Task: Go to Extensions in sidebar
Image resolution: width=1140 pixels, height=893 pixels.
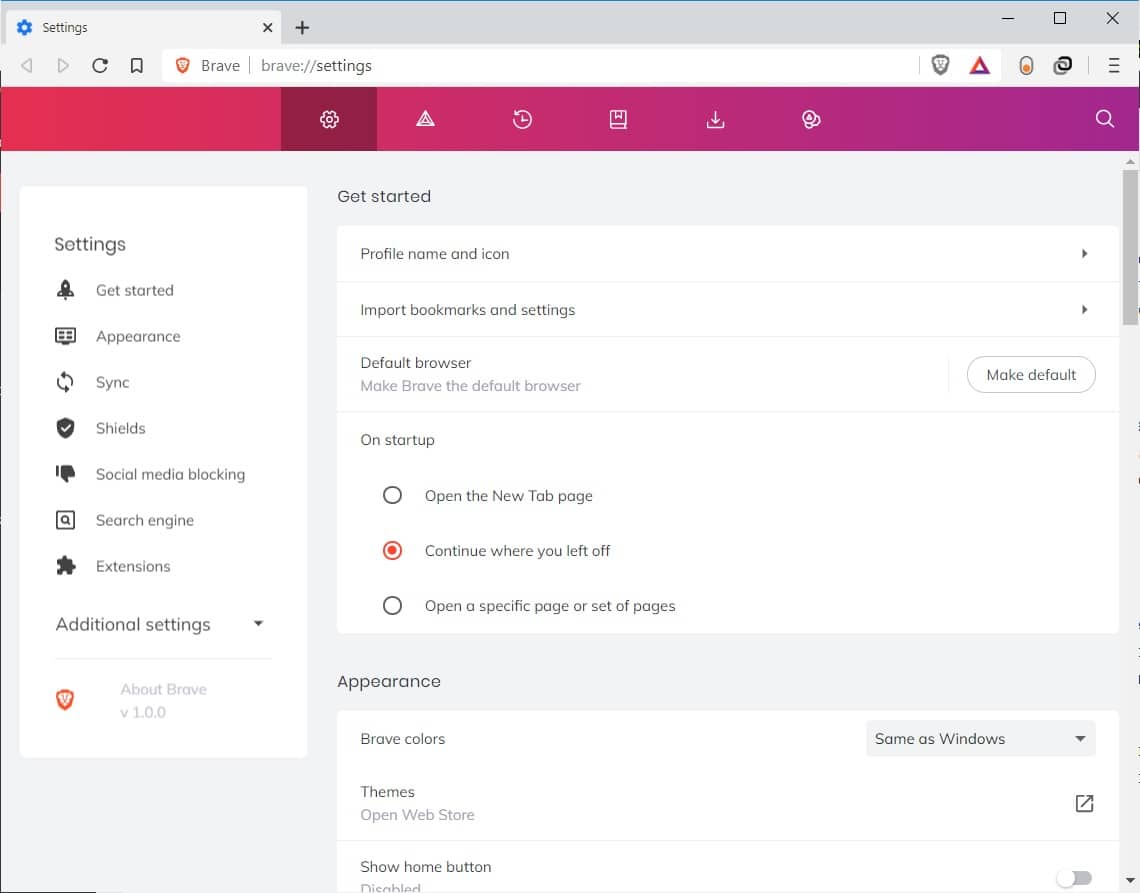Action: (x=133, y=566)
